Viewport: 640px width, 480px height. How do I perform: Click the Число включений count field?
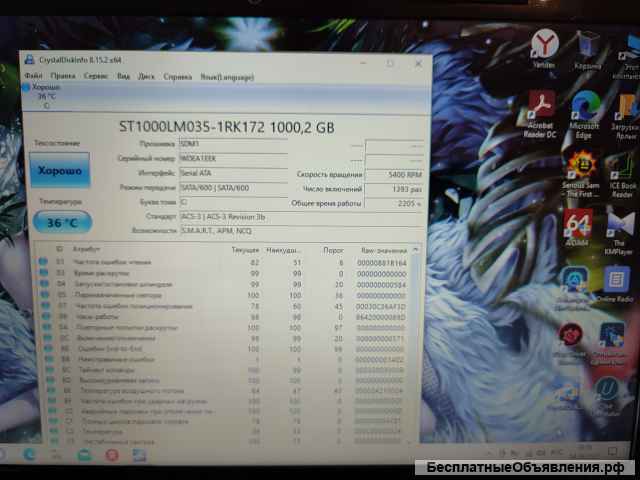(394, 189)
